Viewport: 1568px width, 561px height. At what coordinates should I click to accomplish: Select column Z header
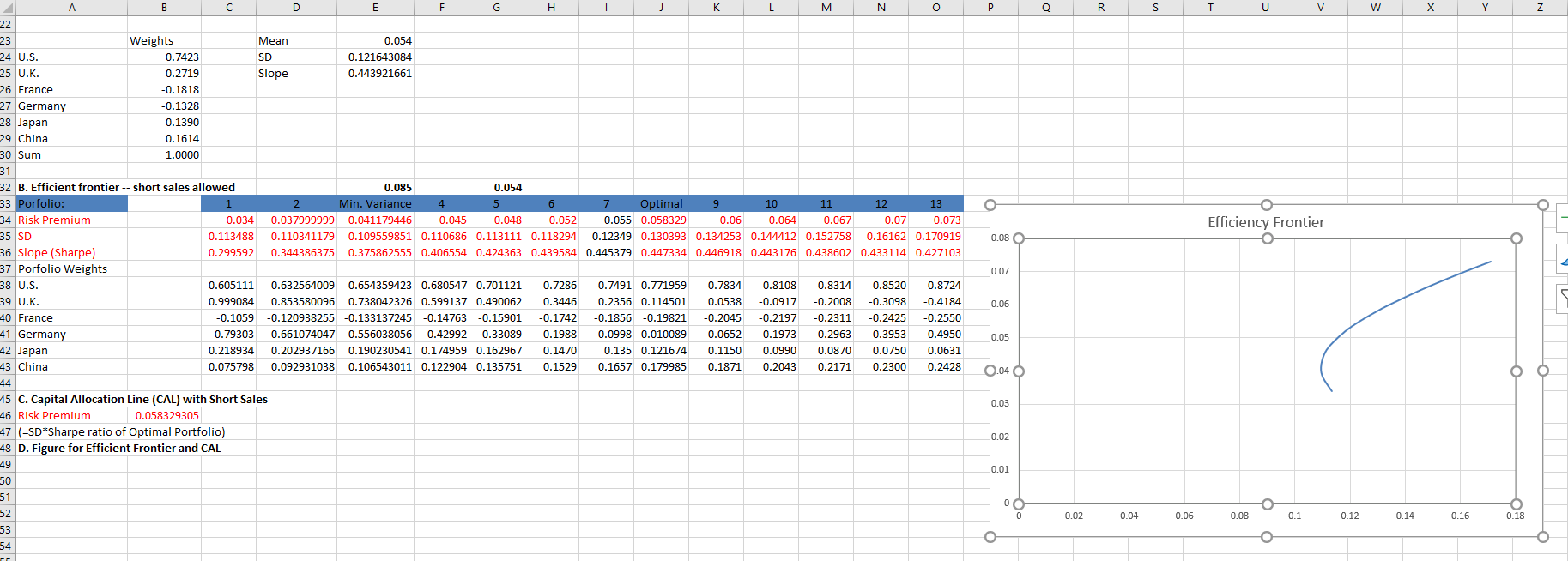click(1540, 7)
